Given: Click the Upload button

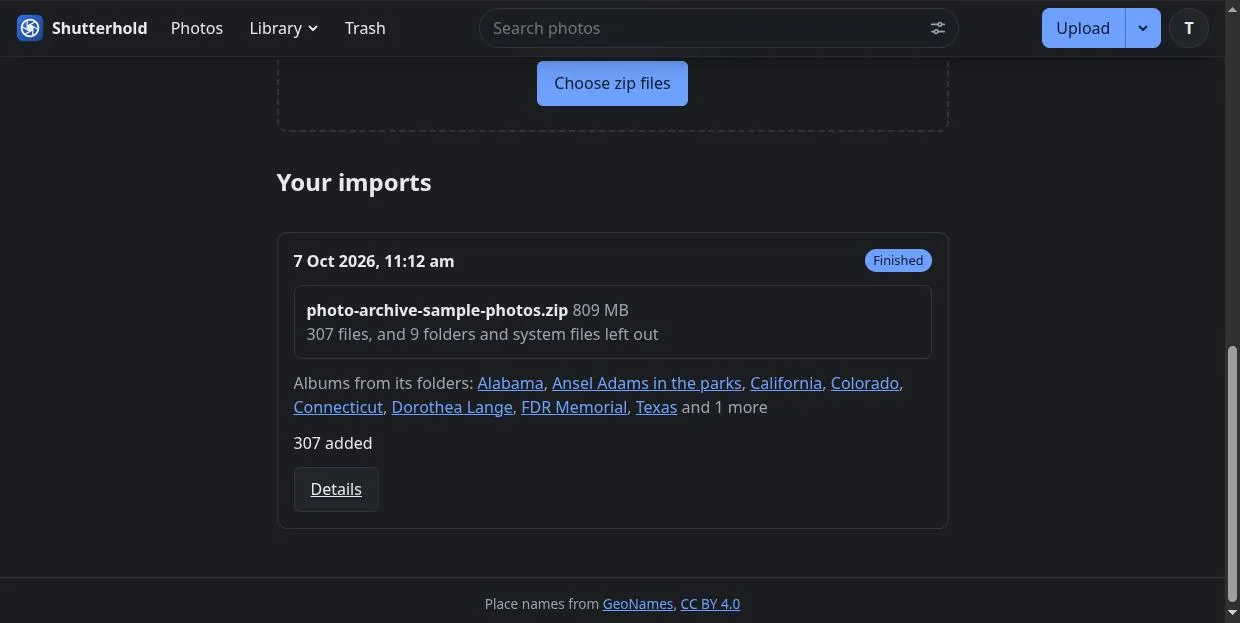Looking at the screenshot, I should (x=1083, y=28).
